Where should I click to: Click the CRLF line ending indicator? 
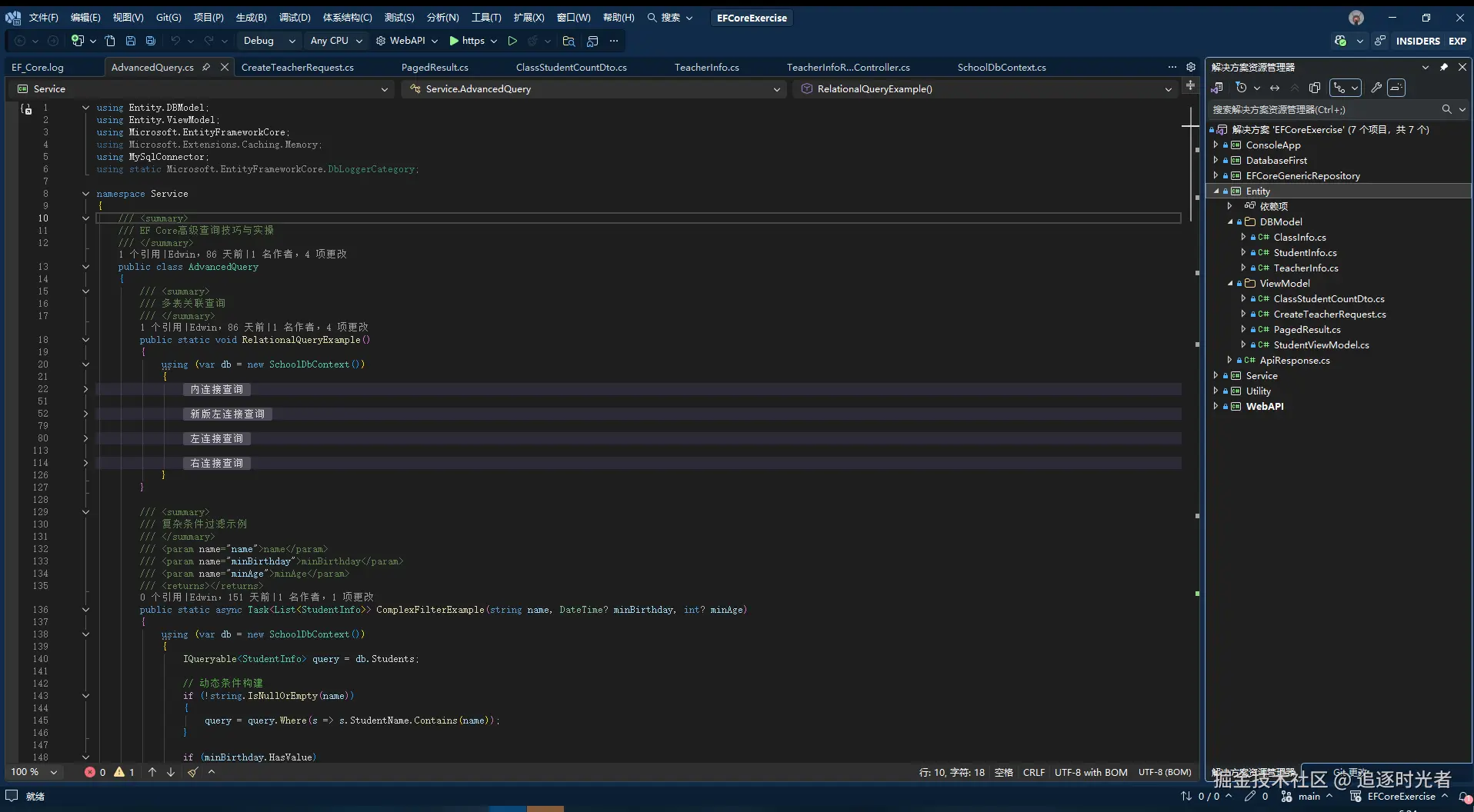(x=1033, y=772)
